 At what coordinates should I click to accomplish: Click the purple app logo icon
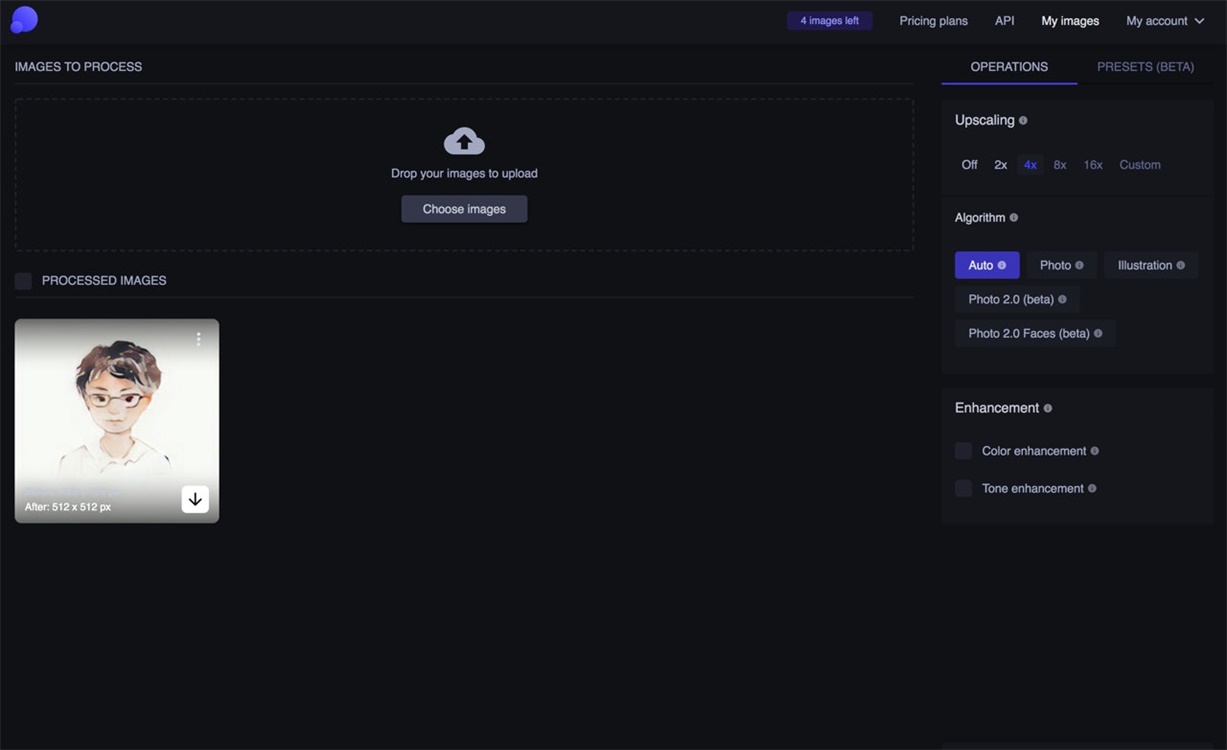click(x=24, y=19)
